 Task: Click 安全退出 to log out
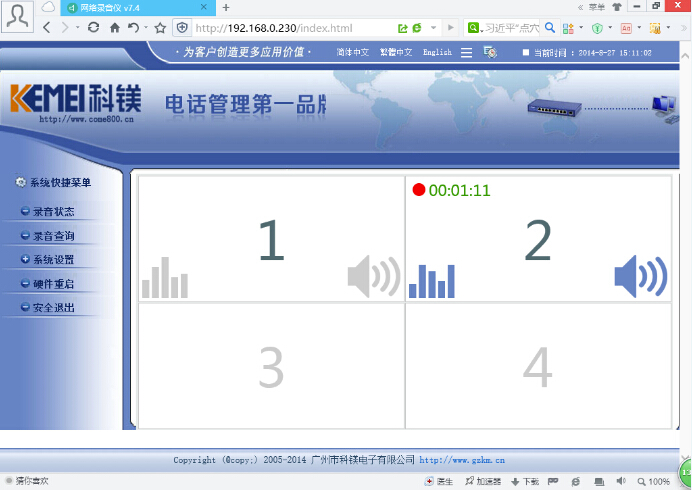(x=53, y=308)
